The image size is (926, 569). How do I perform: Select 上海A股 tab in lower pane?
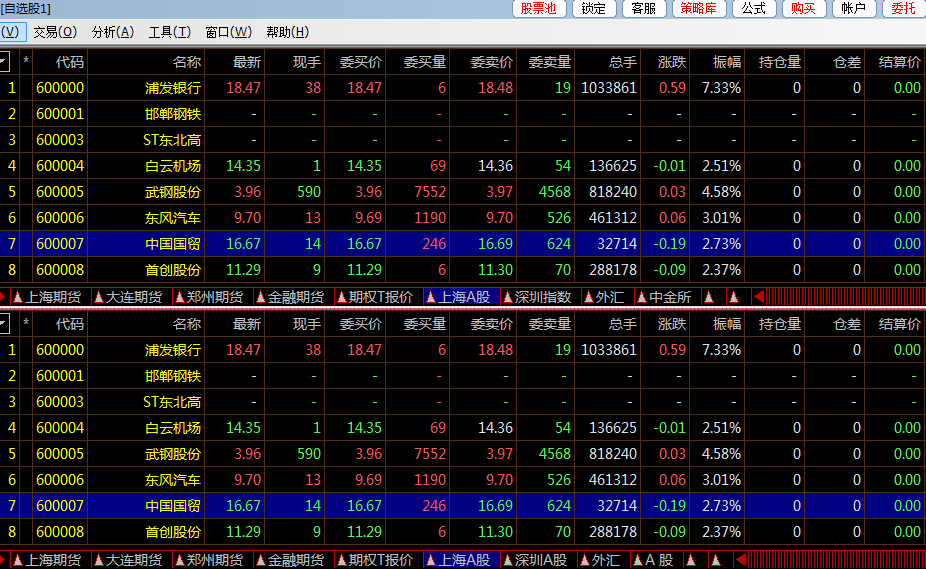tap(459, 559)
